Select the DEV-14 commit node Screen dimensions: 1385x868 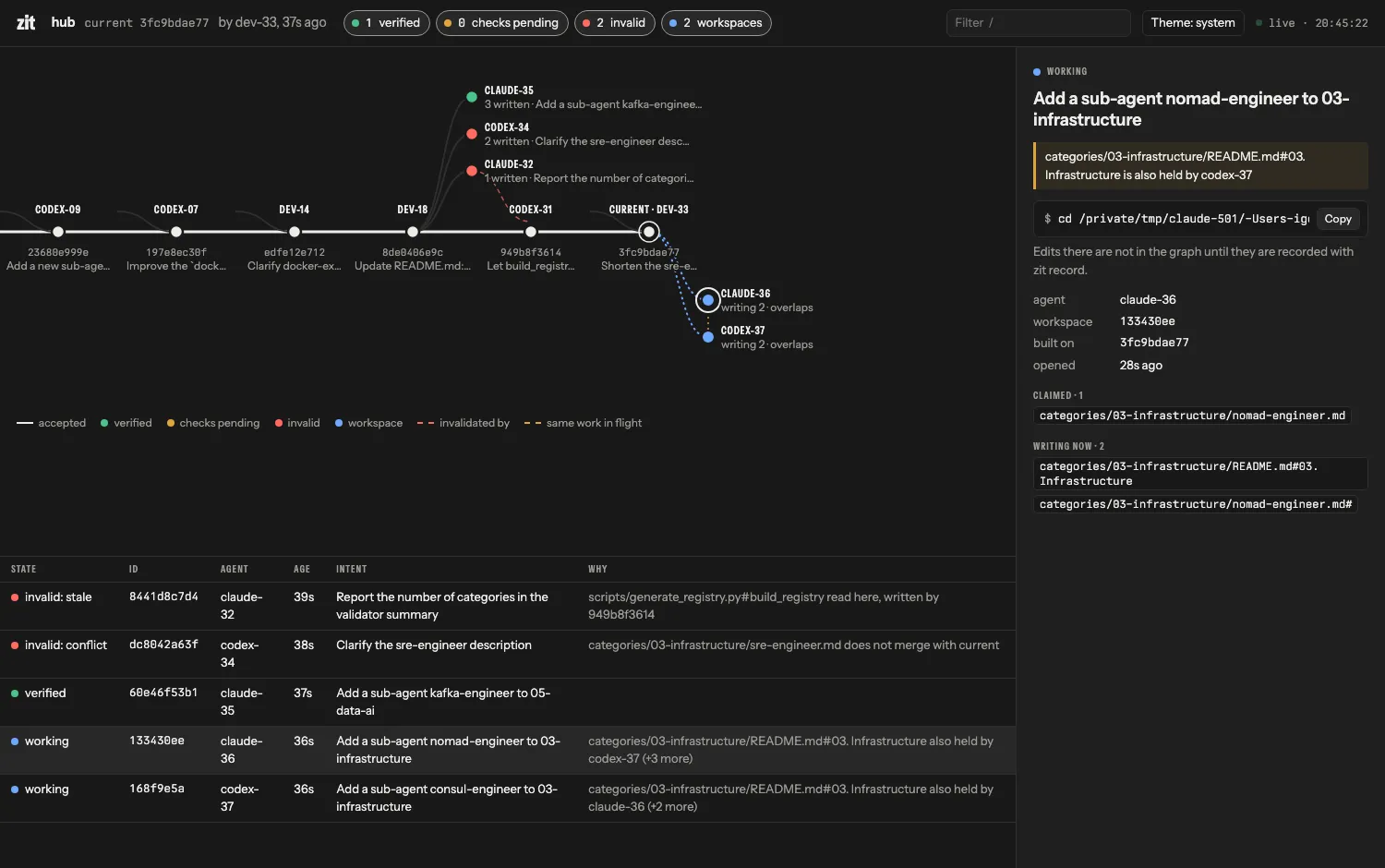coord(295,232)
